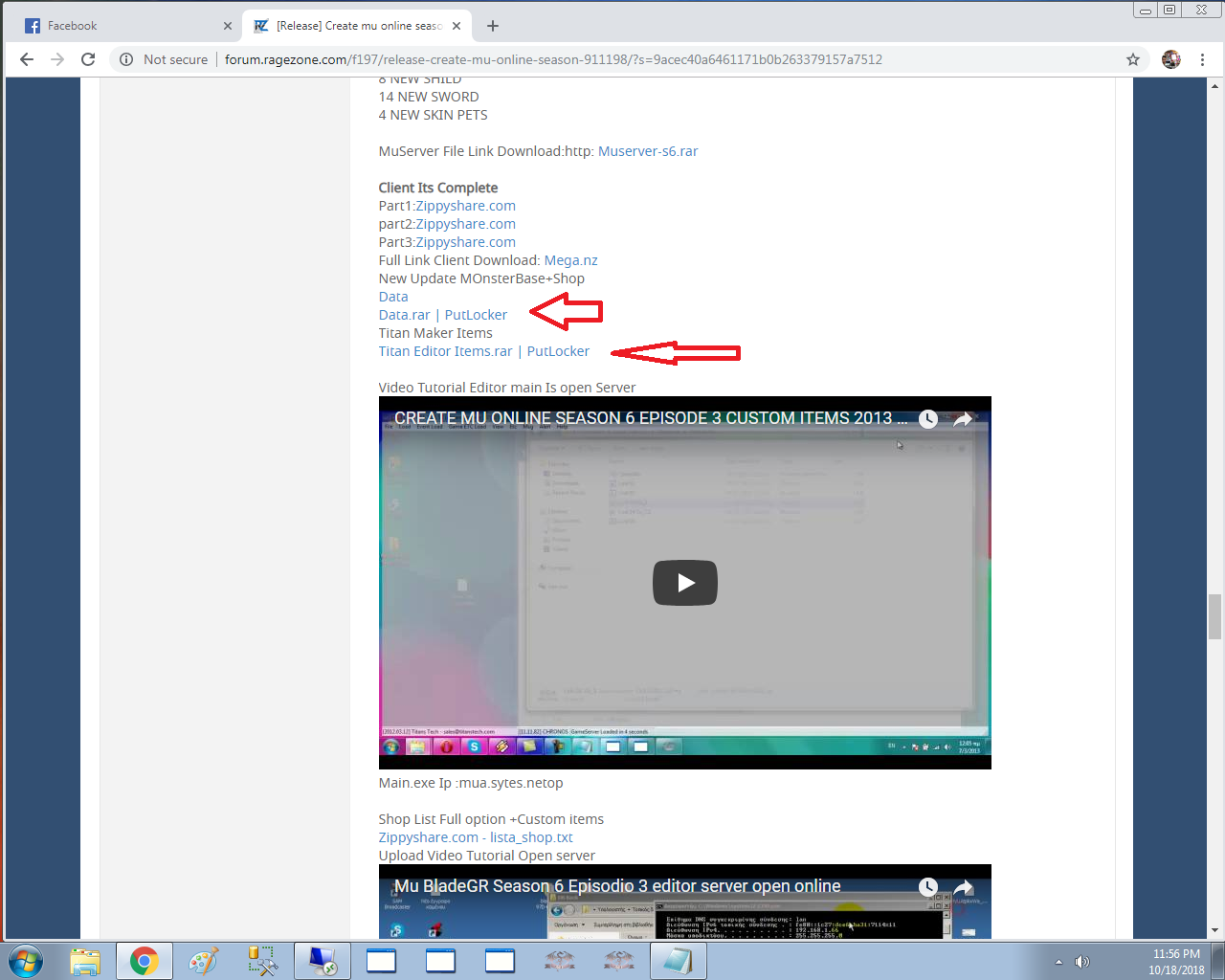Open the Remote Desktop taskbar icon

coord(322,961)
